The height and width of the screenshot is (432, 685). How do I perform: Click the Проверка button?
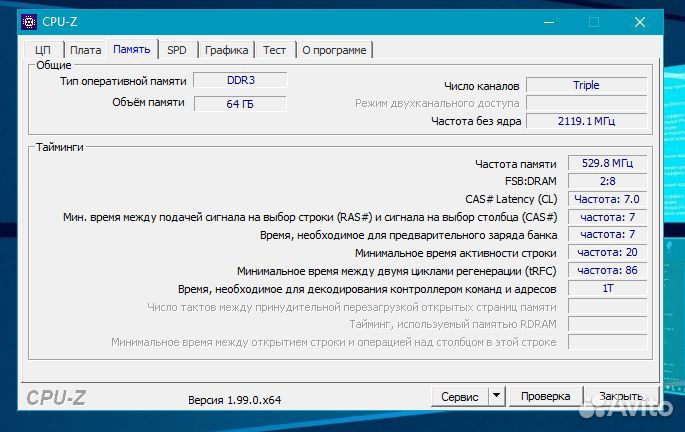(x=546, y=396)
